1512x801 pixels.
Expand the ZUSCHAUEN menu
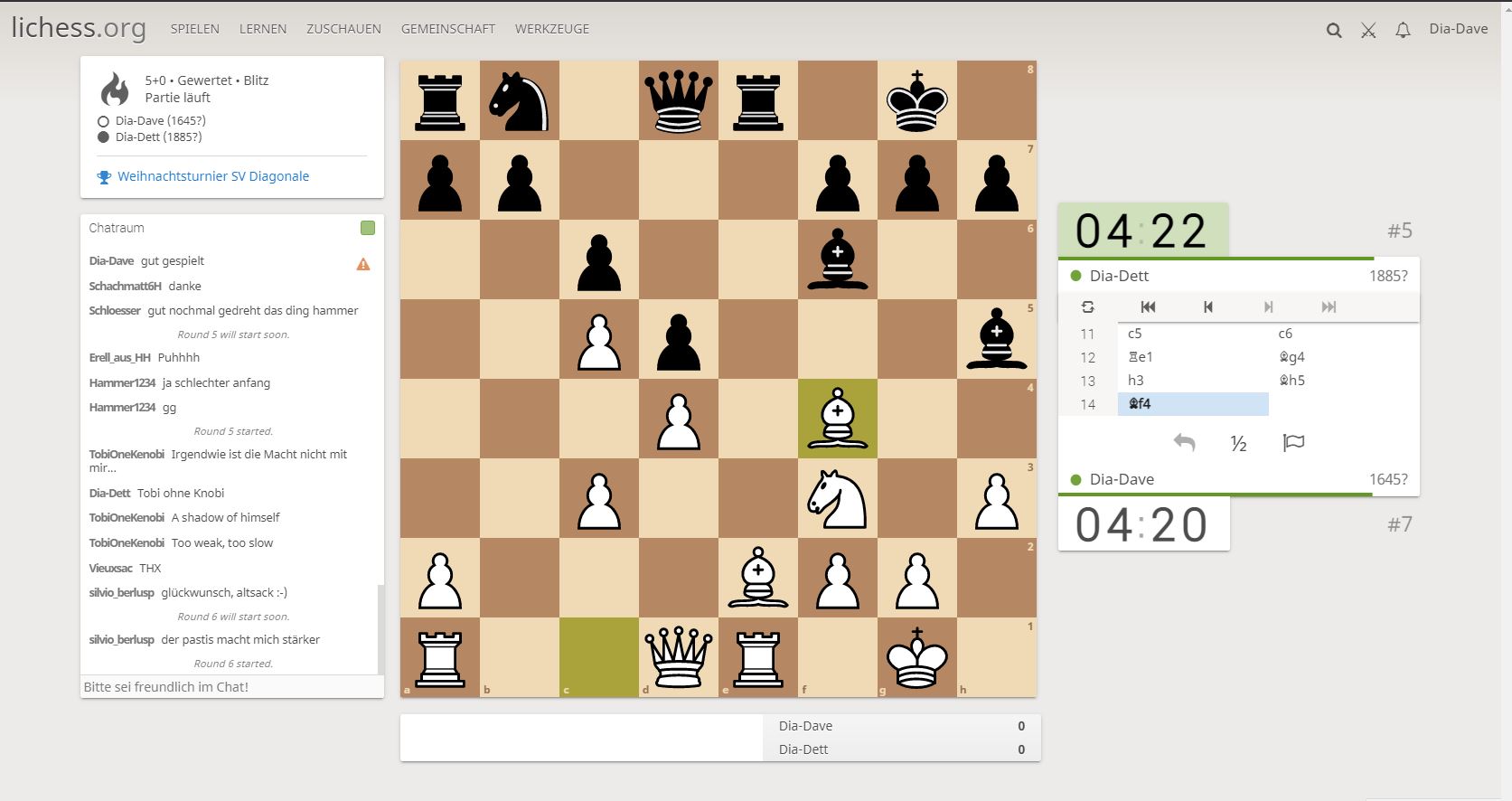343,29
